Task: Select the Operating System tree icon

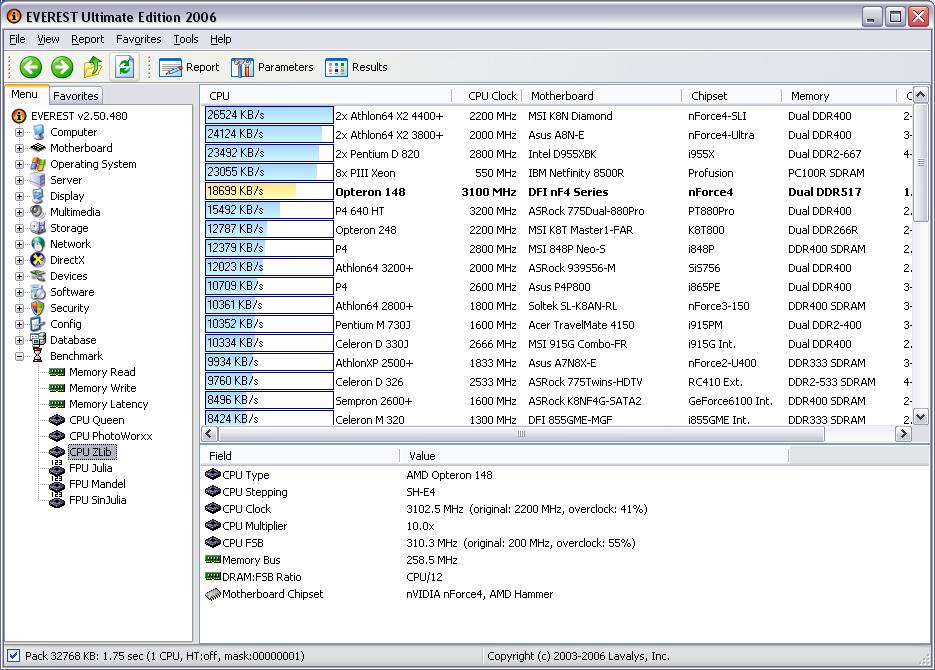Action: click(x=38, y=164)
